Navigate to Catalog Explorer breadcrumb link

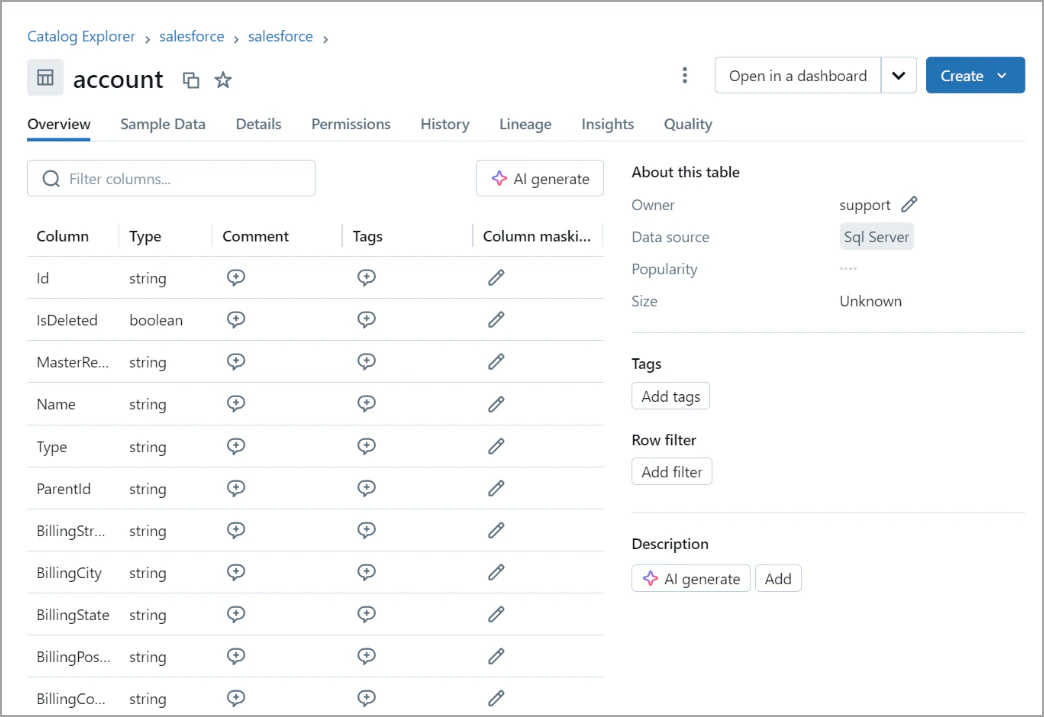[81, 37]
